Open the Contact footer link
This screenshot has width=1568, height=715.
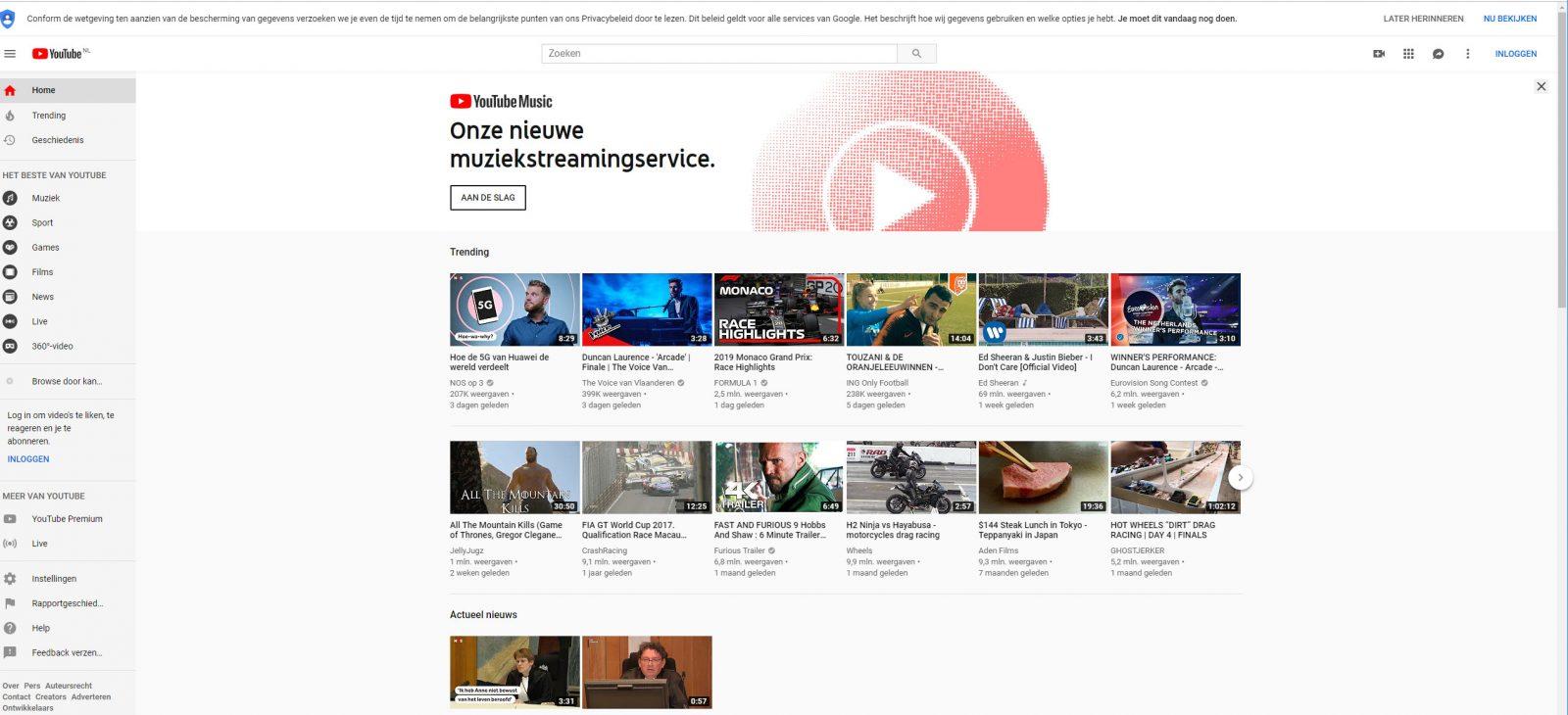17,697
